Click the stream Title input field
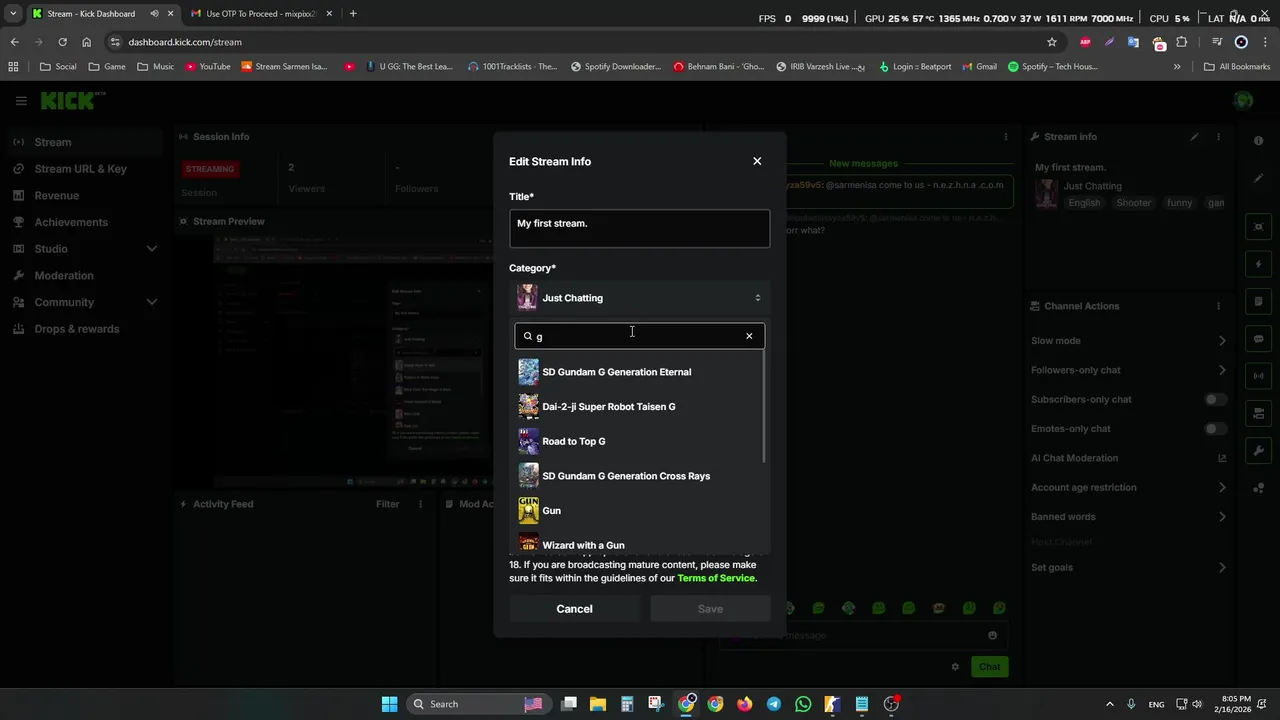Image resolution: width=1280 pixels, height=720 pixels. click(x=639, y=228)
